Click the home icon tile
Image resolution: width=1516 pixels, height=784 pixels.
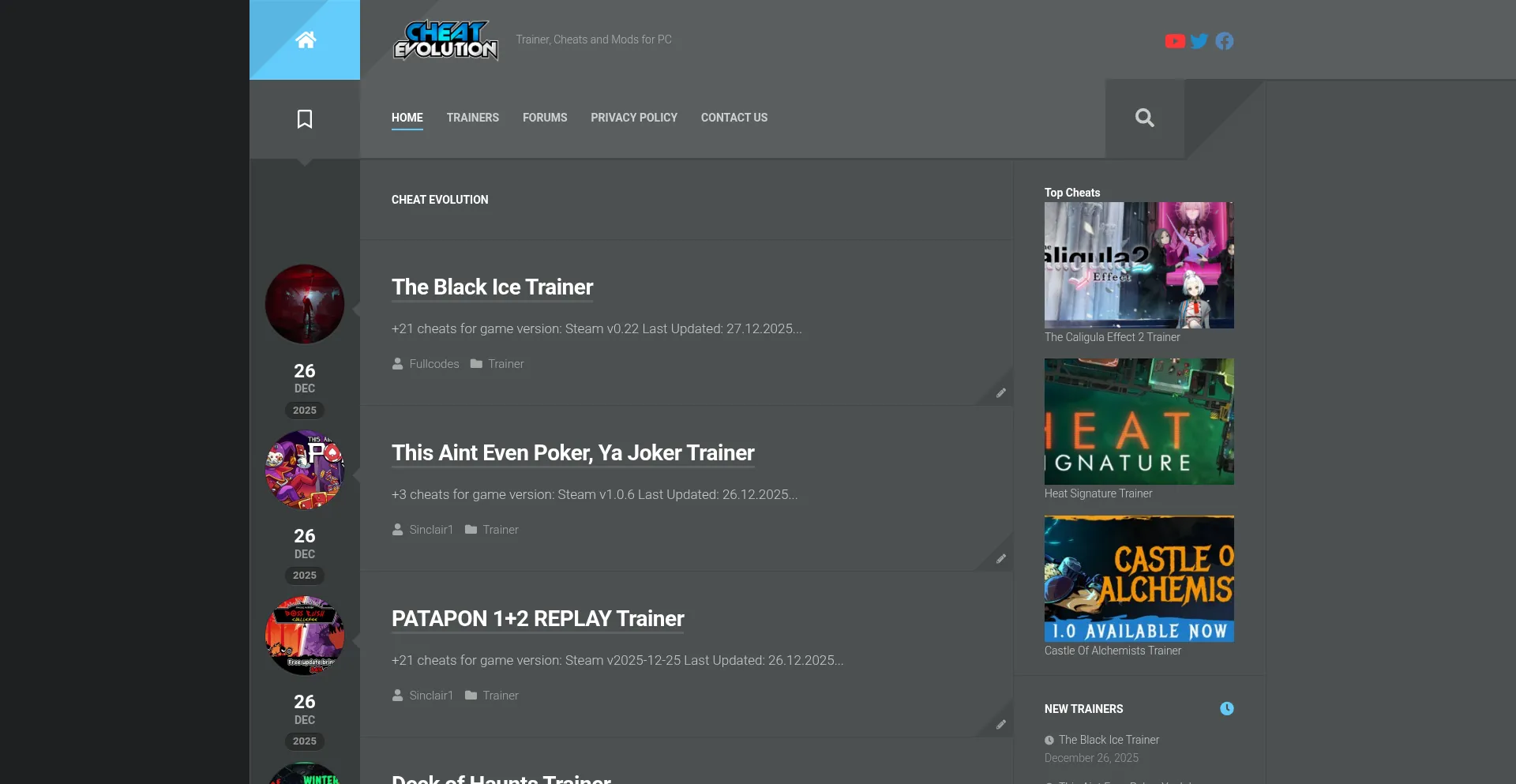coord(305,39)
